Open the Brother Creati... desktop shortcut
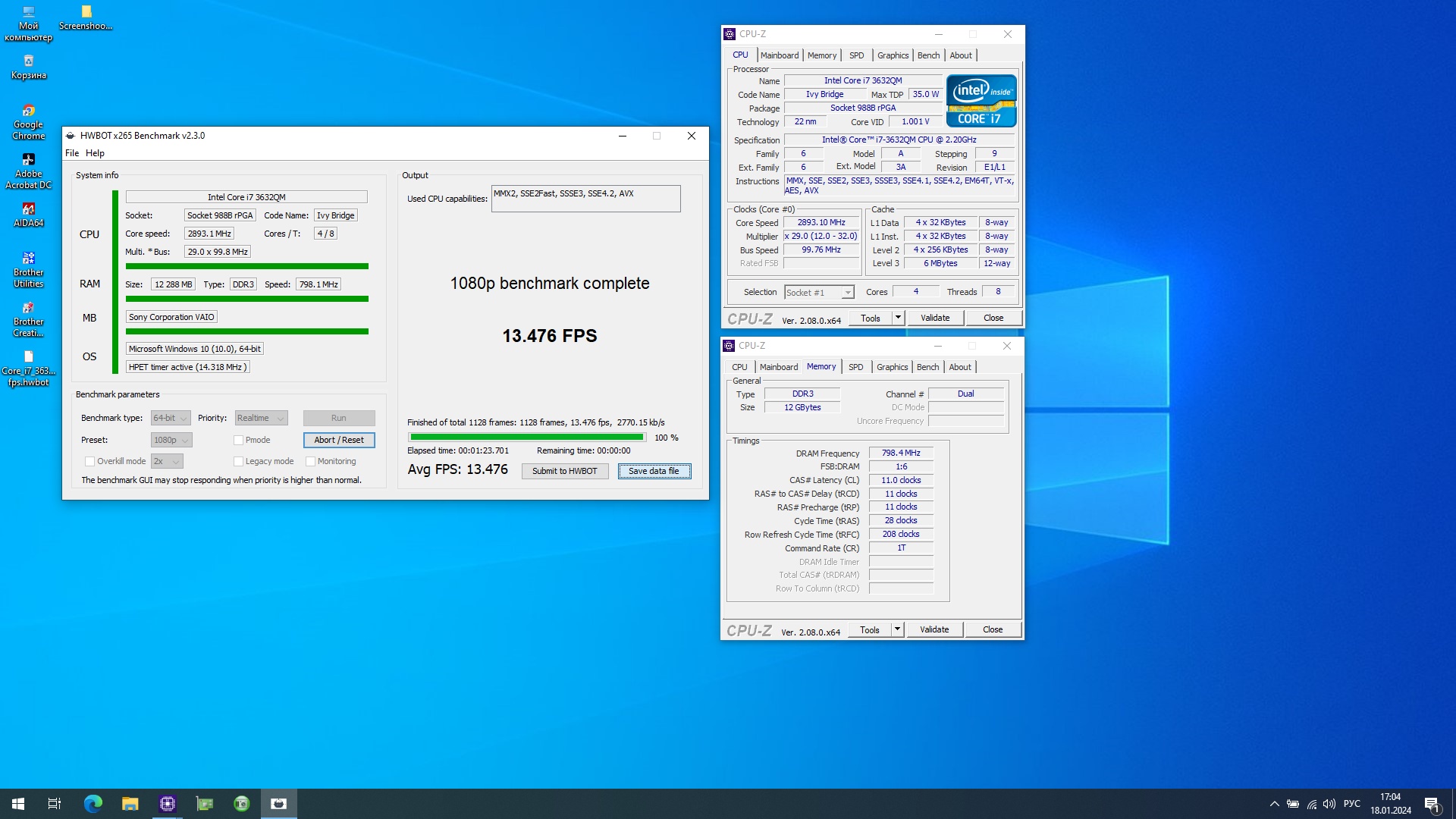Image resolution: width=1456 pixels, height=819 pixels. tap(28, 318)
